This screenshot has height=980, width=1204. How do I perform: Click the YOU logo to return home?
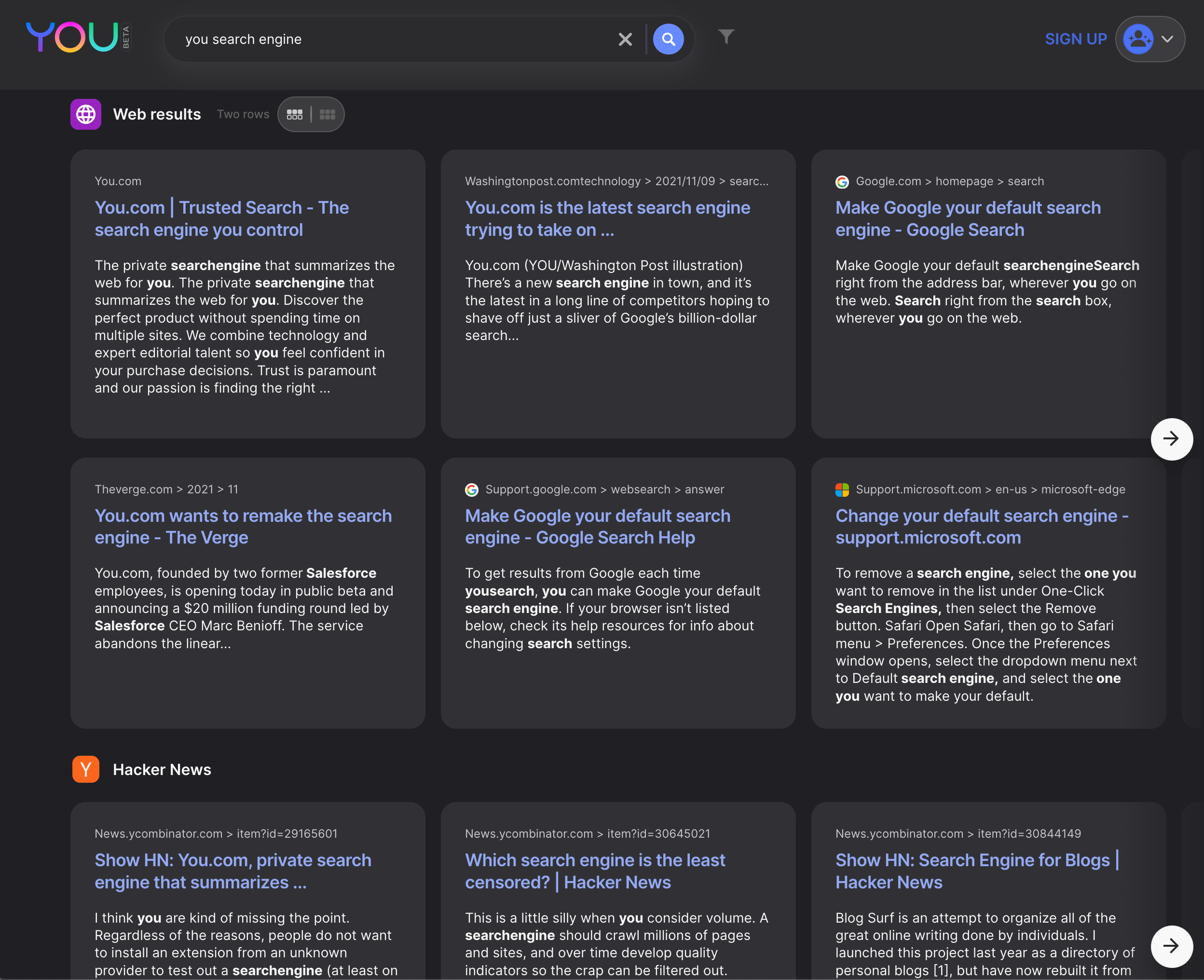pyautogui.click(x=73, y=38)
